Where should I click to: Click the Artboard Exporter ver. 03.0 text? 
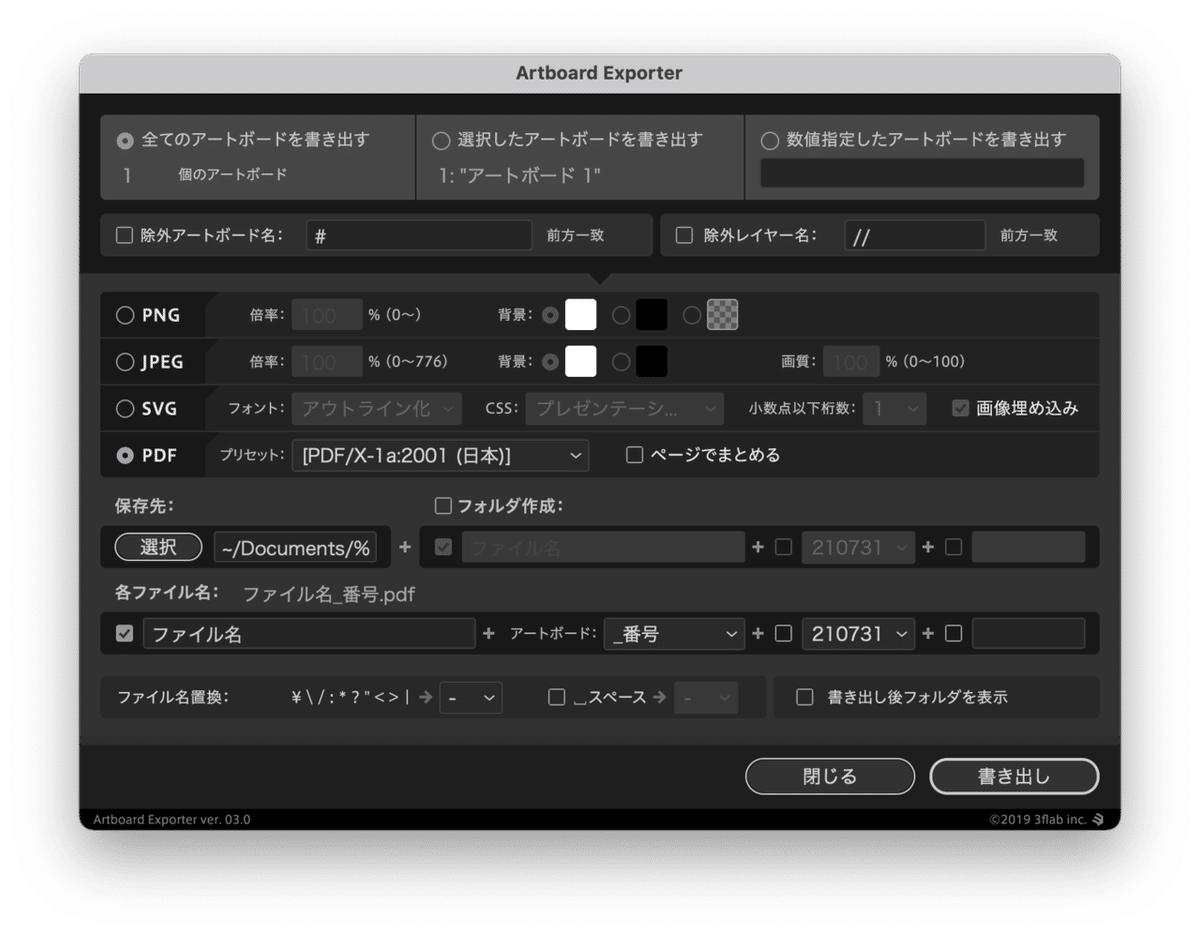click(172, 819)
